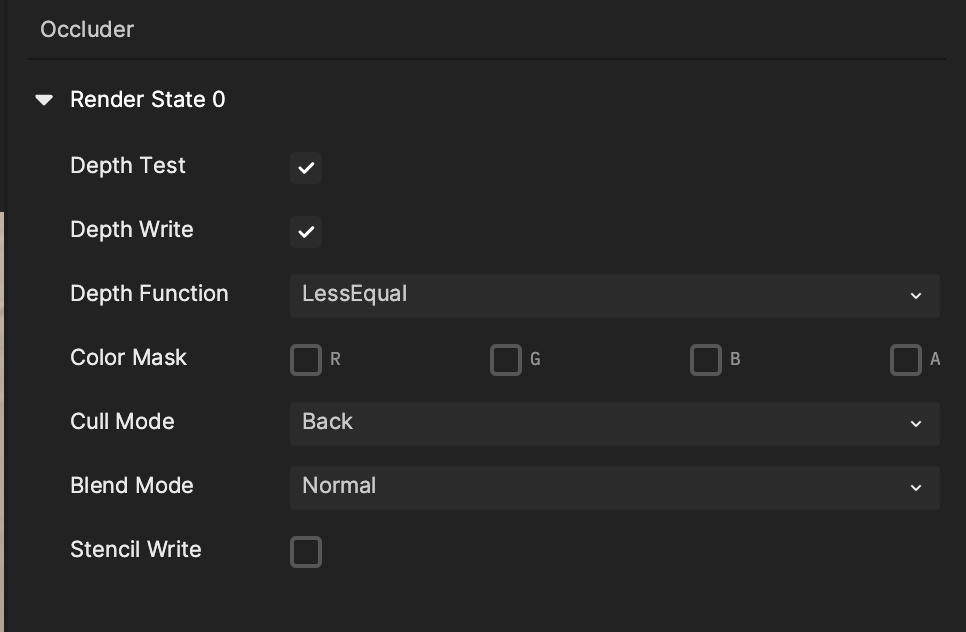Image resolution: width=966 pixels, height=632 pixels.
Task: Enable the B color mask checkbox
Action: click(706, 360)
